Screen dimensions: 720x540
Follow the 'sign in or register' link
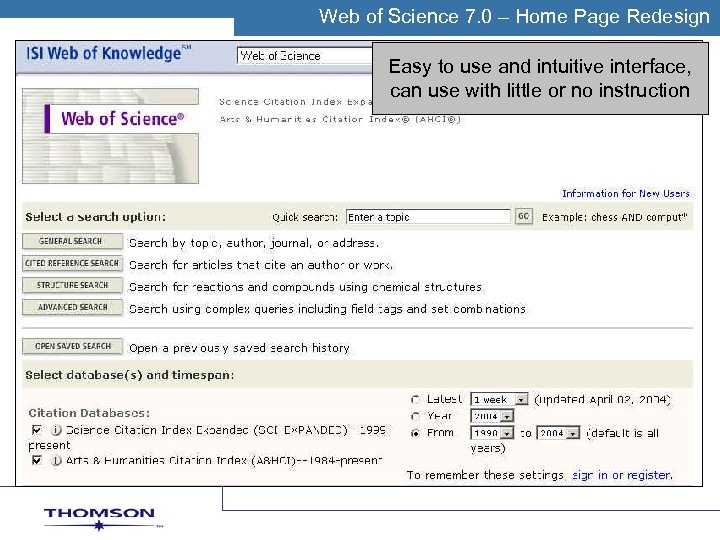click(622, 475)
